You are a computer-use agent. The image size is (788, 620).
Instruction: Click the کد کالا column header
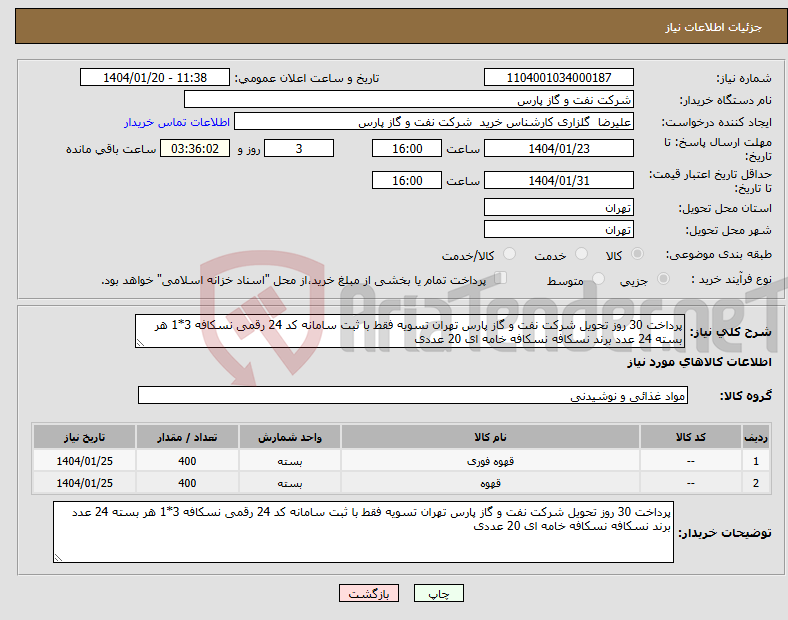tap(691, 437)
